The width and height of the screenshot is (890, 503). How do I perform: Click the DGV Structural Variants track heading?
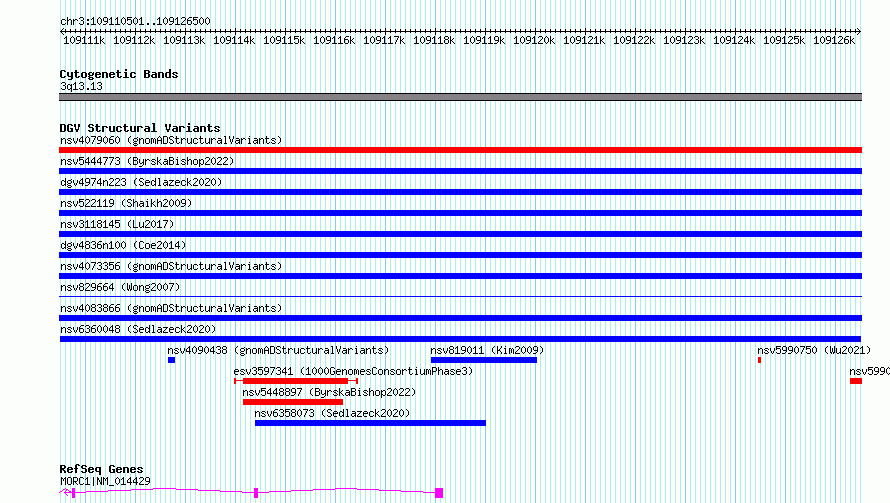[x=140, y=128]
